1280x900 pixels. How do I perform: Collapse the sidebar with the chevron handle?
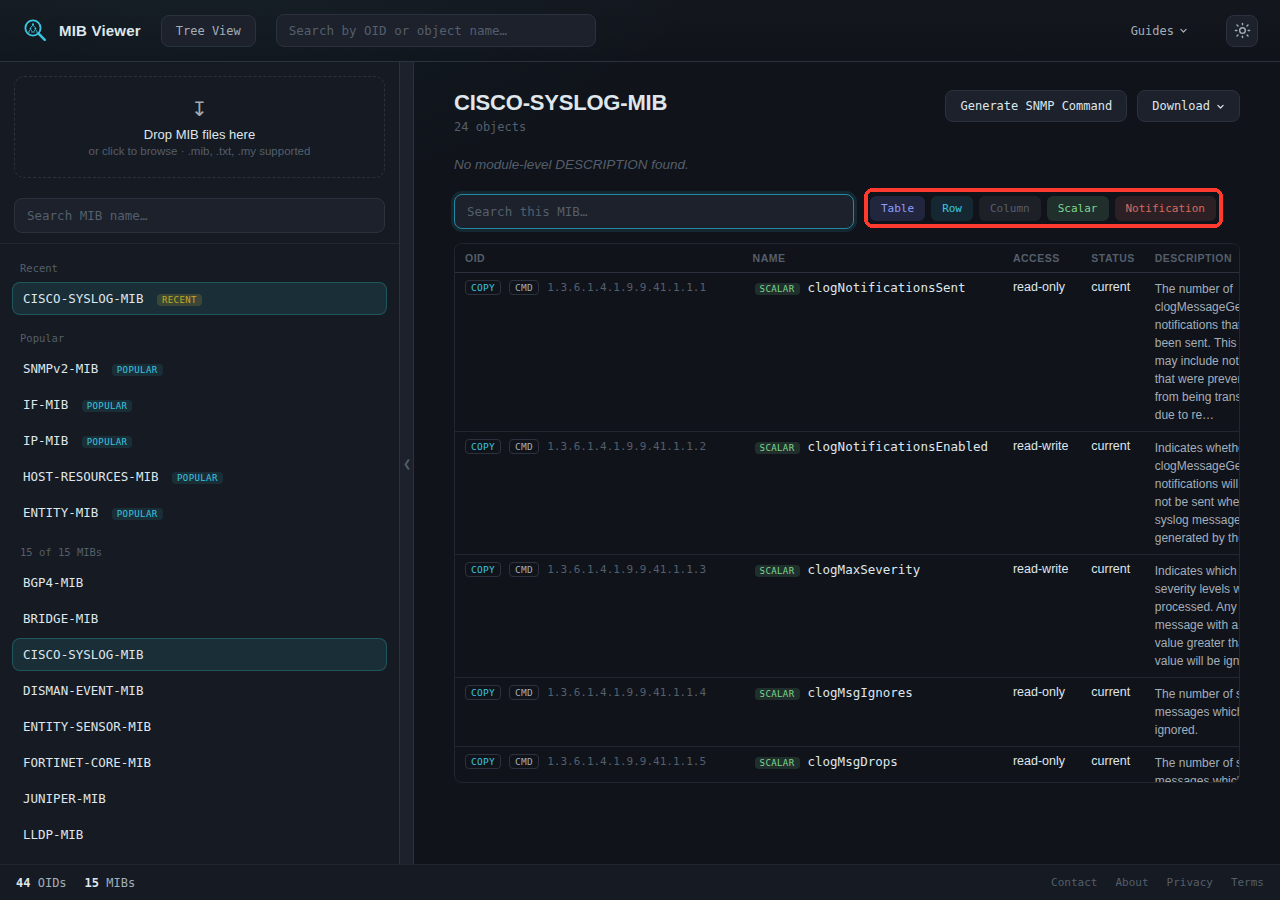point(407,464)
